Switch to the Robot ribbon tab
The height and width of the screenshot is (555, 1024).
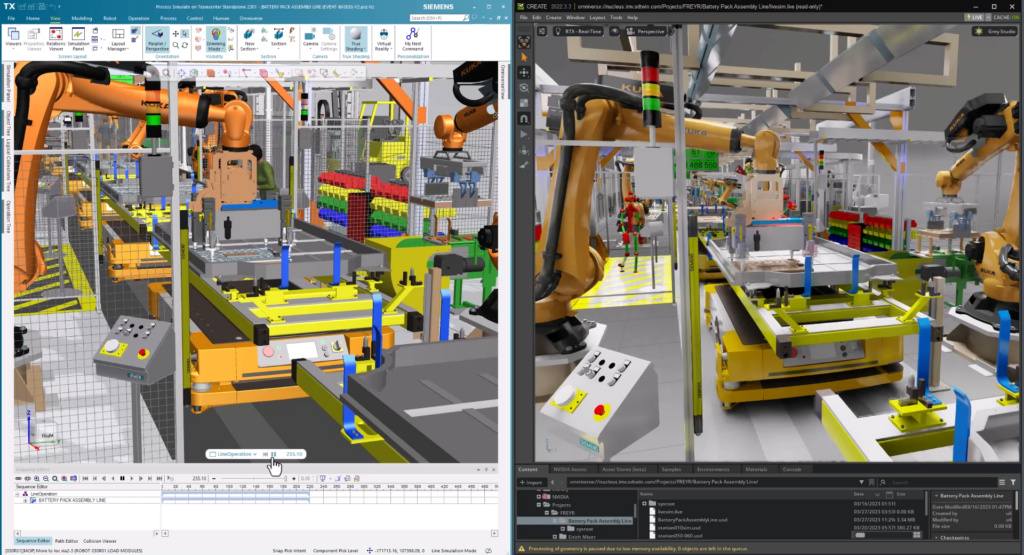click(108, 18)
